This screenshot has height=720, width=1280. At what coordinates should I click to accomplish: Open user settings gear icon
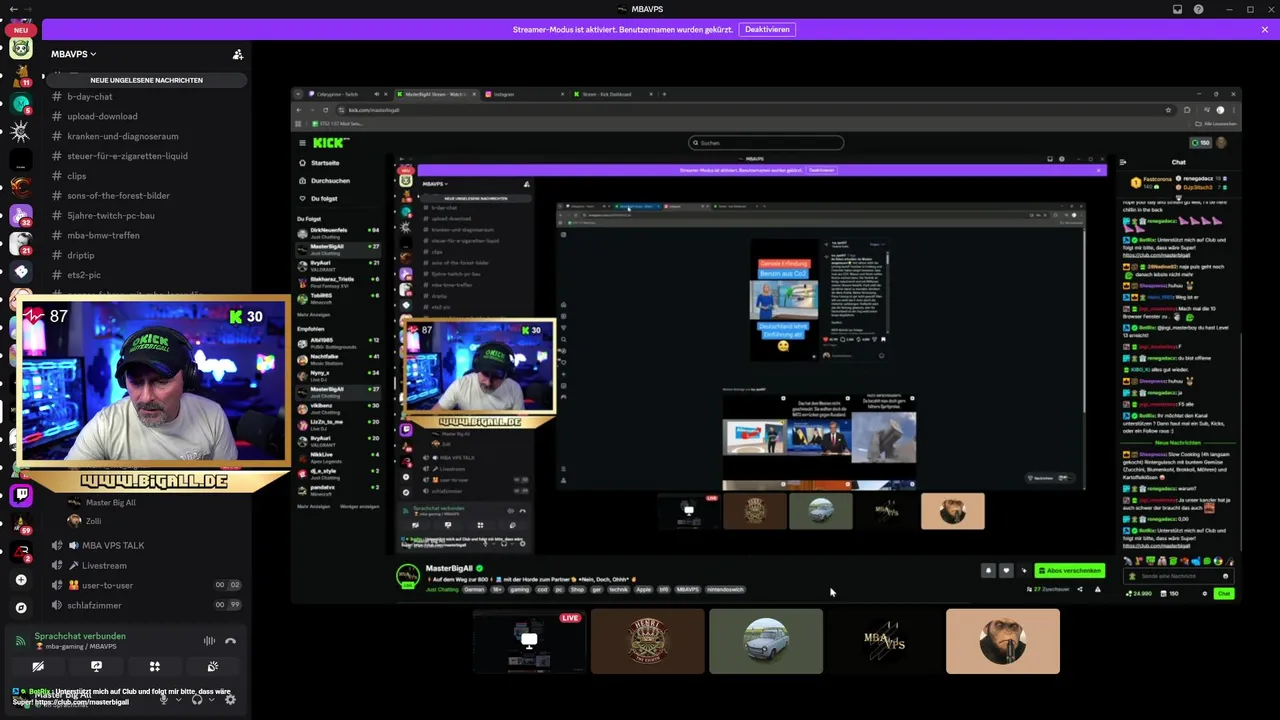pos(230,699)
